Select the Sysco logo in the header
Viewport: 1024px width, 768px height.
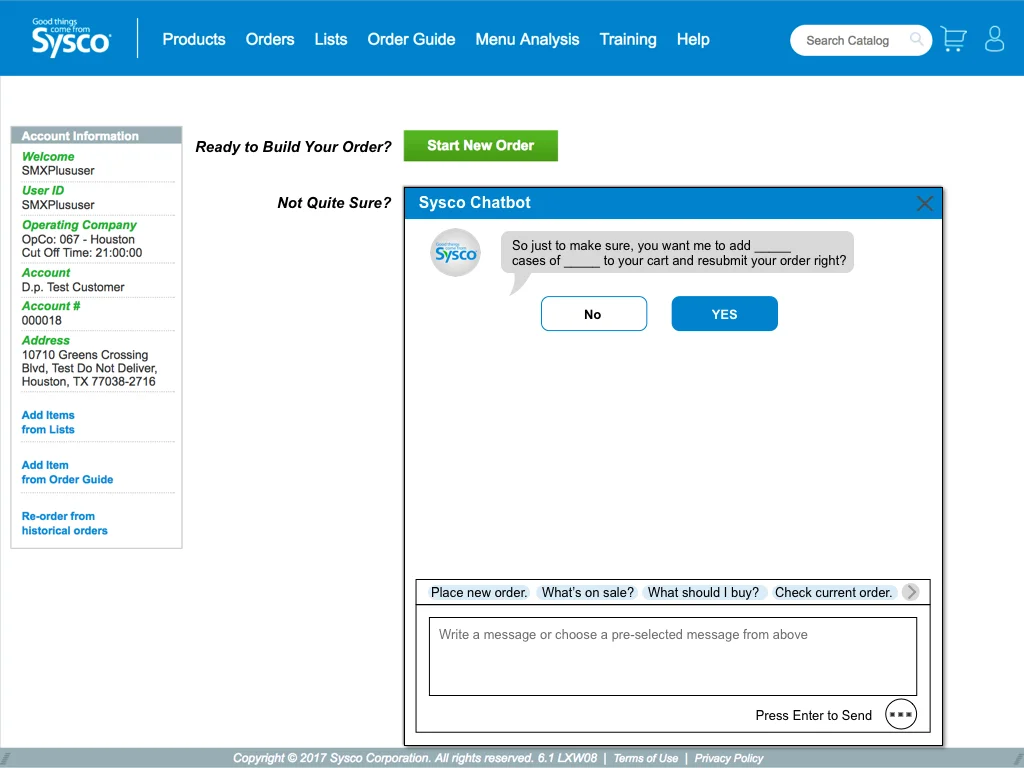(70, 38)
